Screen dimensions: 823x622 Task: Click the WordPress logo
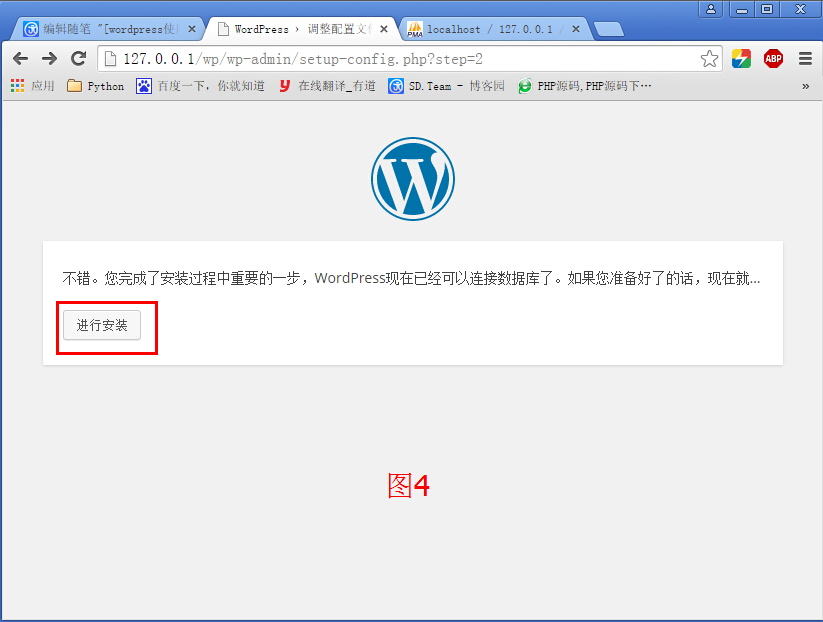[413, 179]
